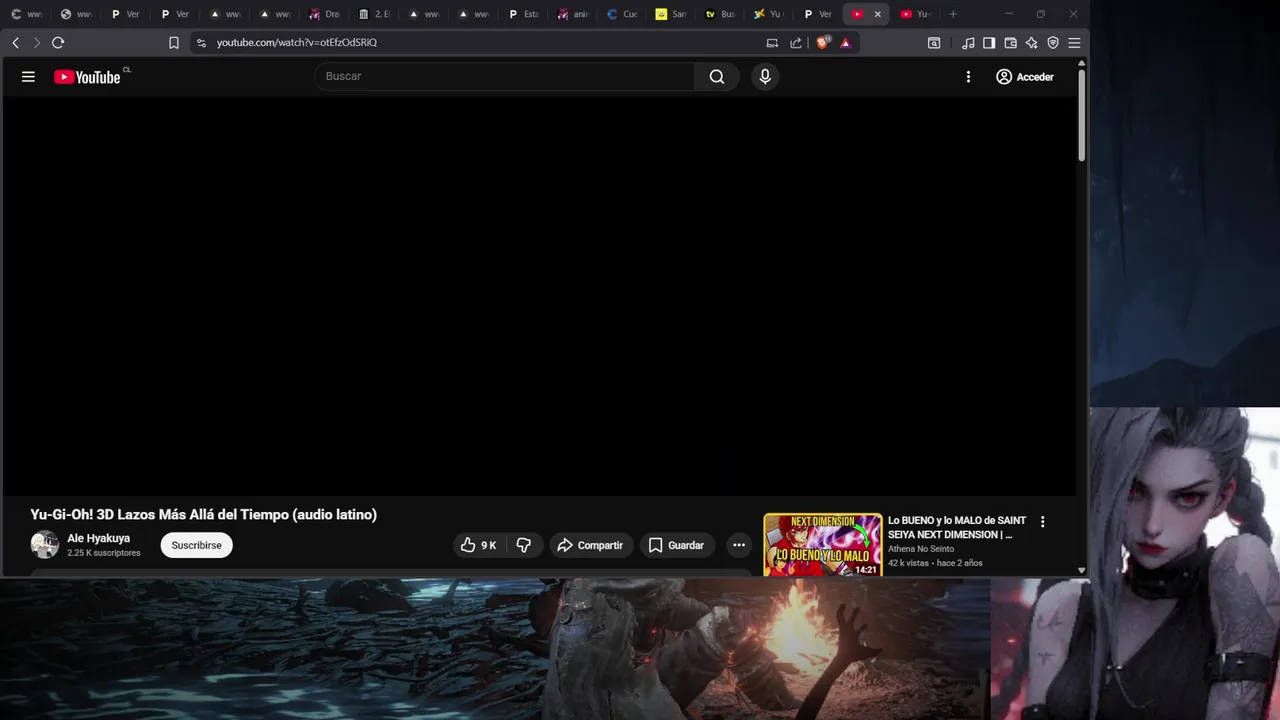Viewport: 1280px width, 720px height.
Task: Share the video using Compartir
Action: (590, 545)
